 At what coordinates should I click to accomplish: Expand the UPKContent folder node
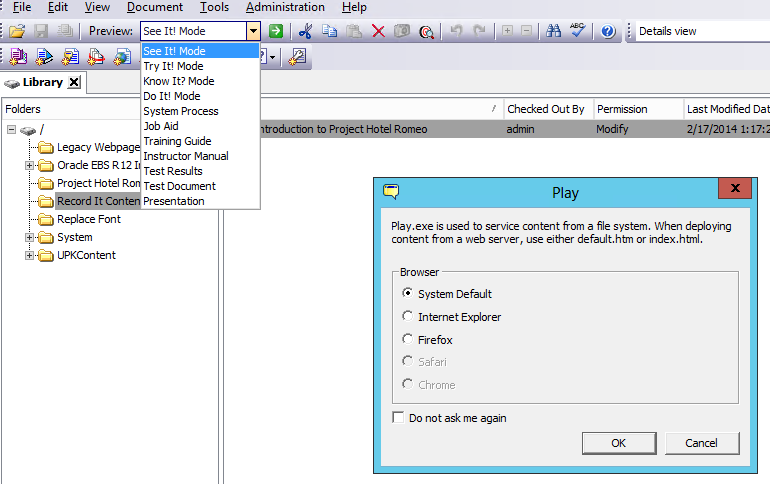30,256
